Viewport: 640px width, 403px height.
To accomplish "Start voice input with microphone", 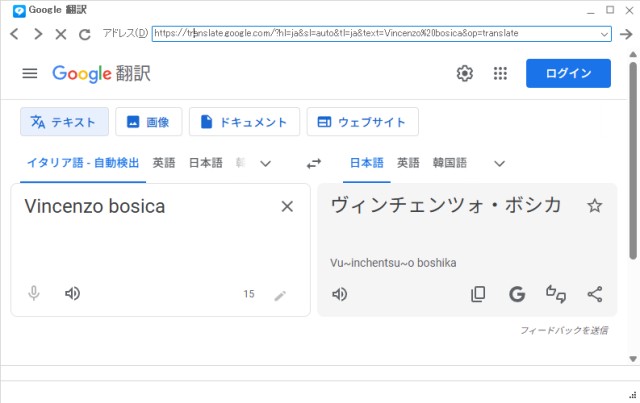I will pos(34,294).
